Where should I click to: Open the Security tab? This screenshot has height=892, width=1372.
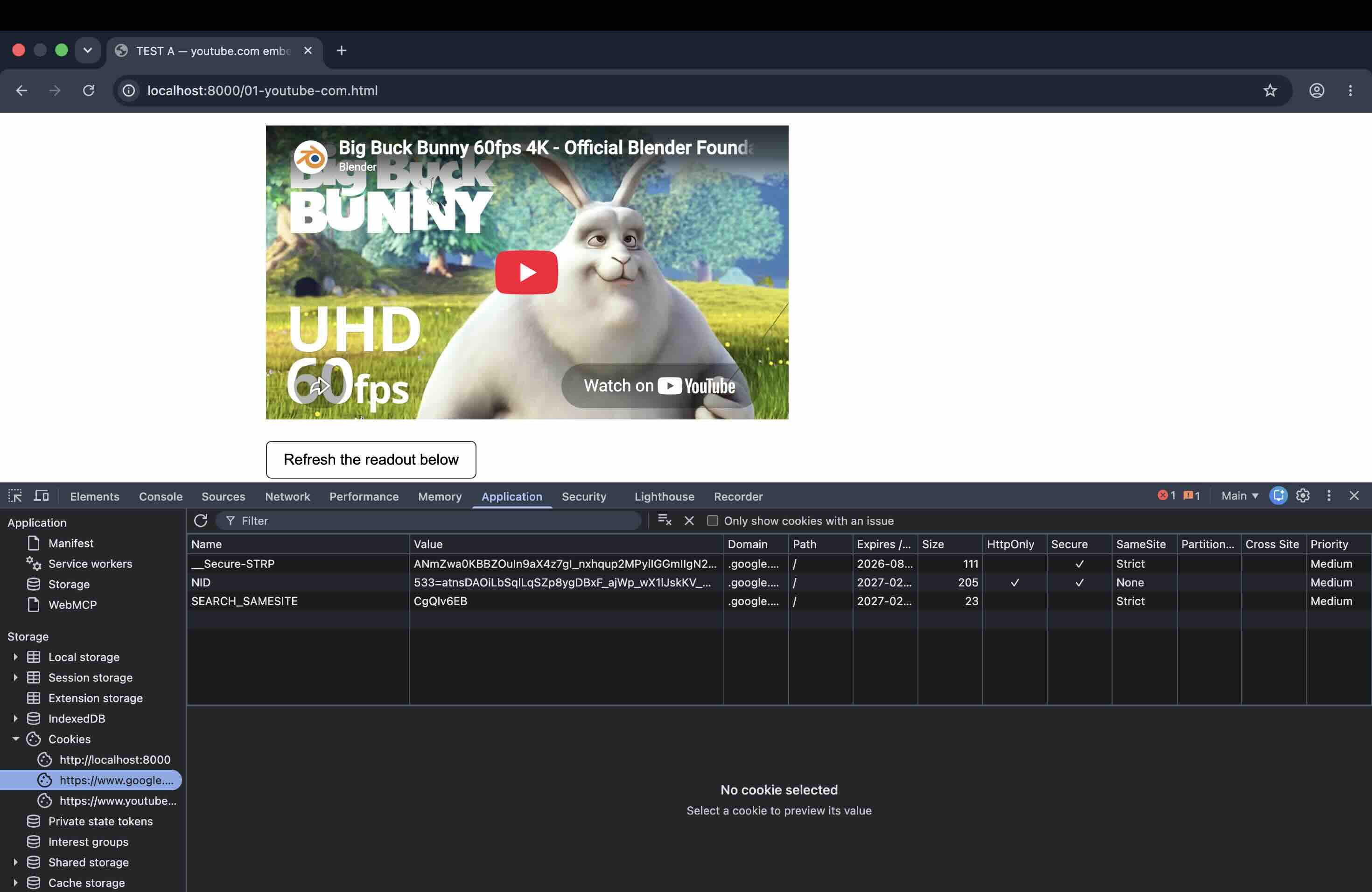coord(583,496)
